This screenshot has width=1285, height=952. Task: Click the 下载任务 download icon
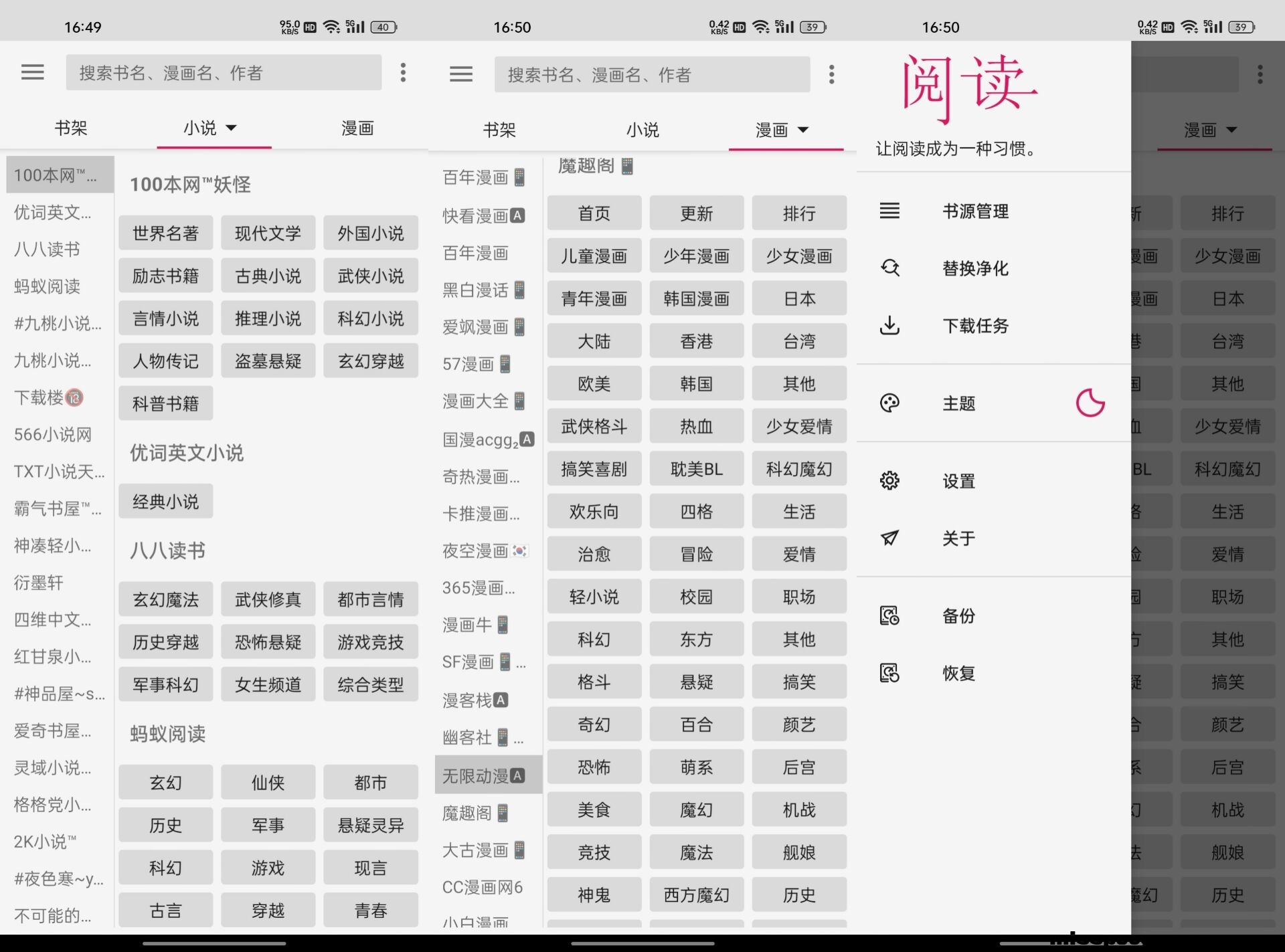(x=889, y=326)
